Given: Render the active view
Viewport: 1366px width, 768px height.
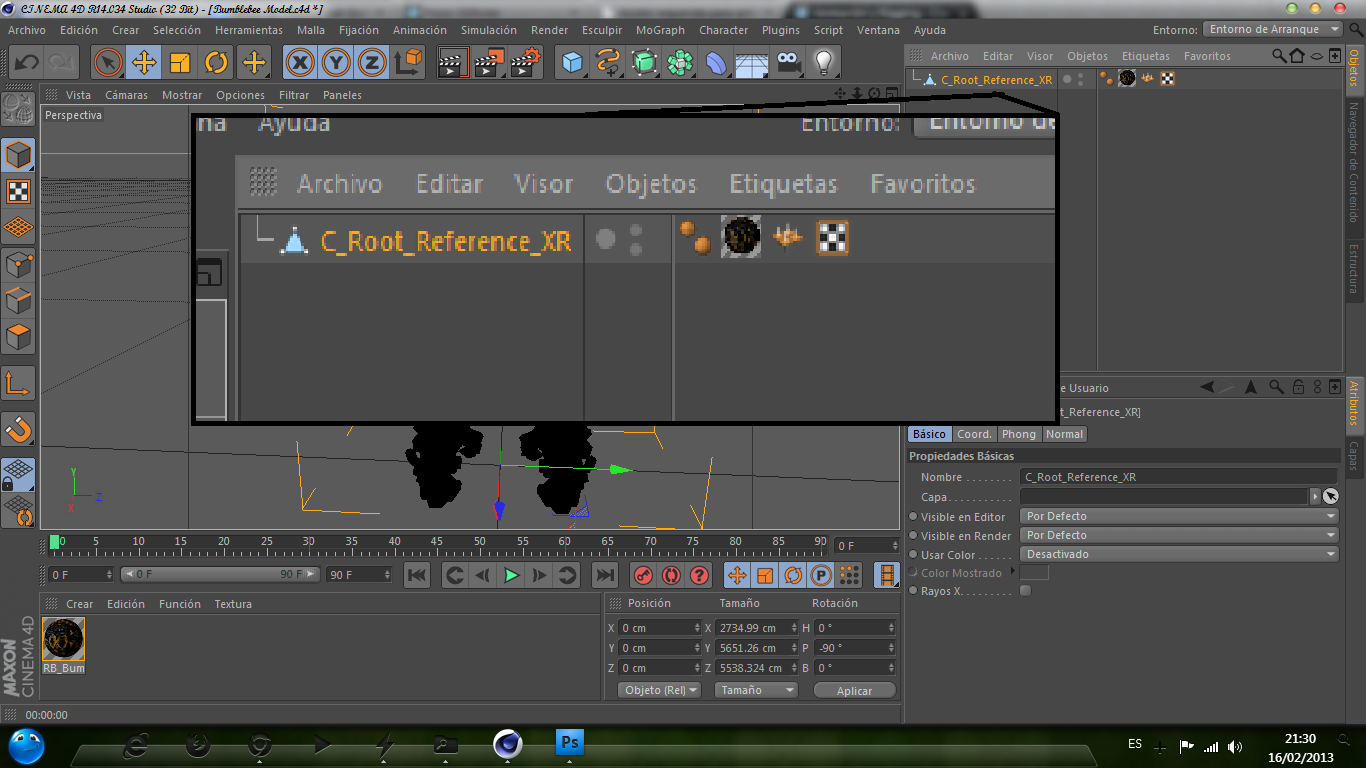Looking at the screenshot, I should coord(453,63).
